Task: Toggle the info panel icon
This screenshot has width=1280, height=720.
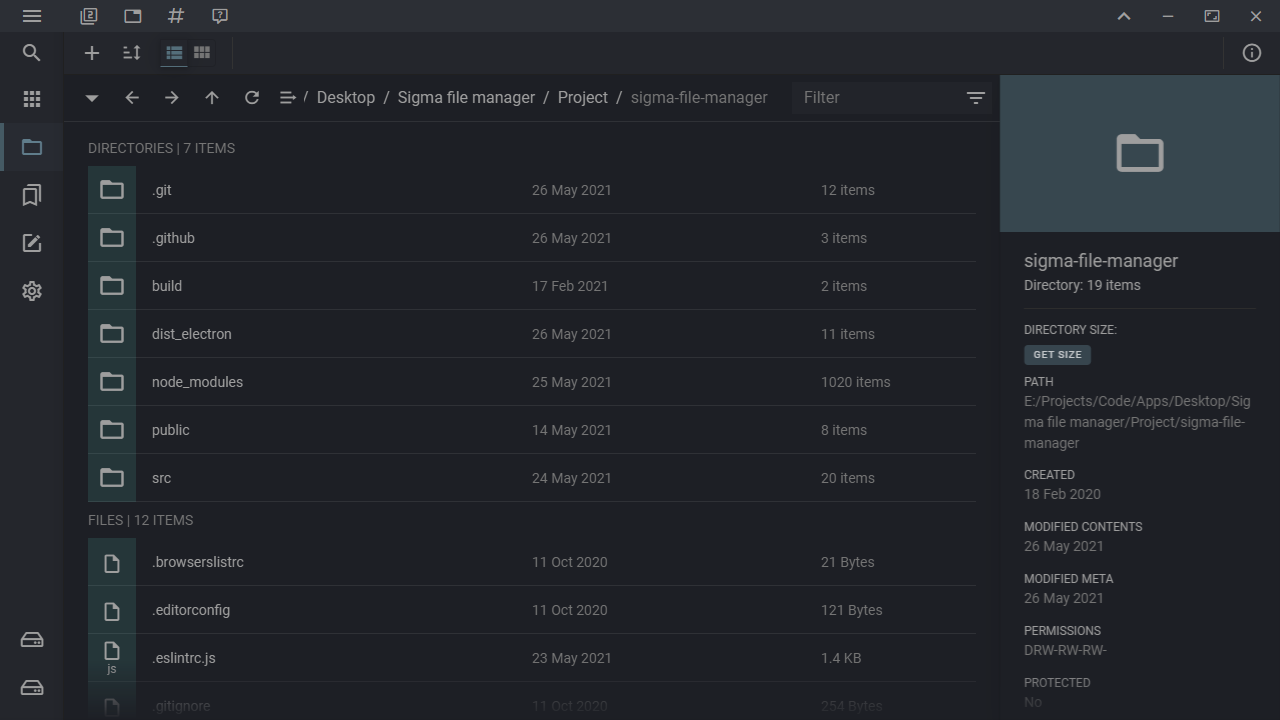Action: tap(1252, 53)
